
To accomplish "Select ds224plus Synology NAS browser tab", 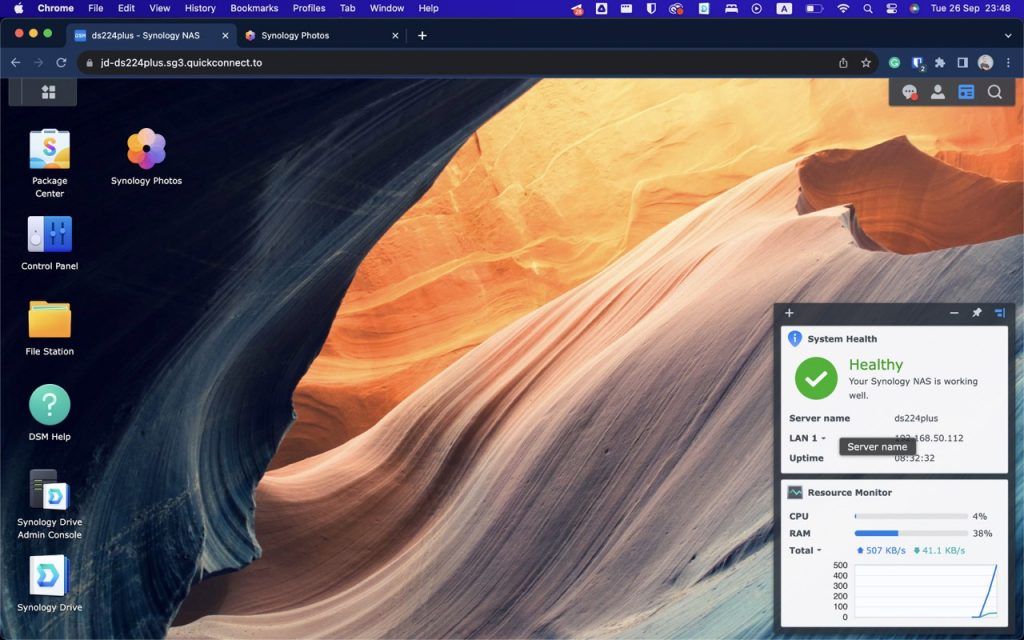I will click(x=152, y=35).
